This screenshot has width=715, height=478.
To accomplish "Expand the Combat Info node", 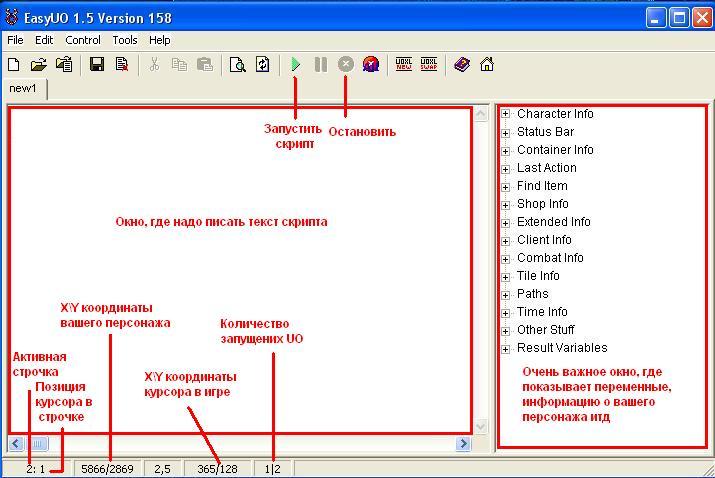I will click(505, 259).
